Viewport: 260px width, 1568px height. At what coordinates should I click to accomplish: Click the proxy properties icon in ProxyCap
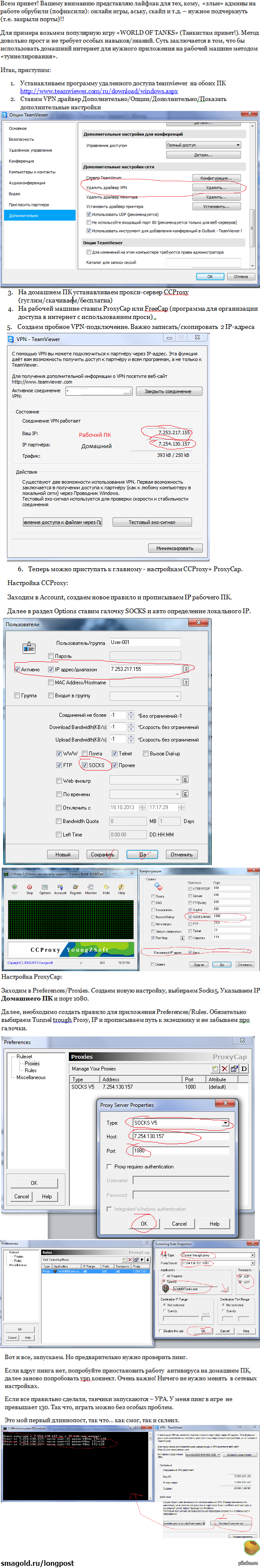coord(234,1068)
